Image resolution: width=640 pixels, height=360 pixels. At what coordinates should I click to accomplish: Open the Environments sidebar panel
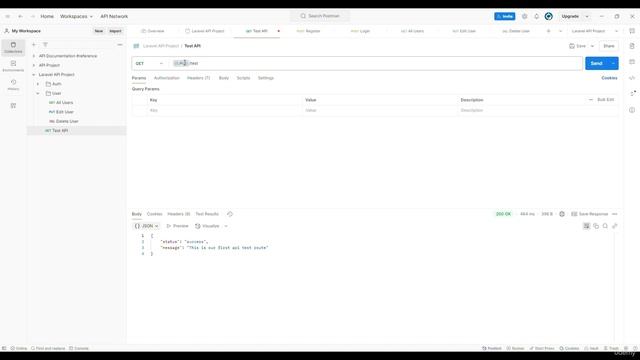[x=13, y=66]
